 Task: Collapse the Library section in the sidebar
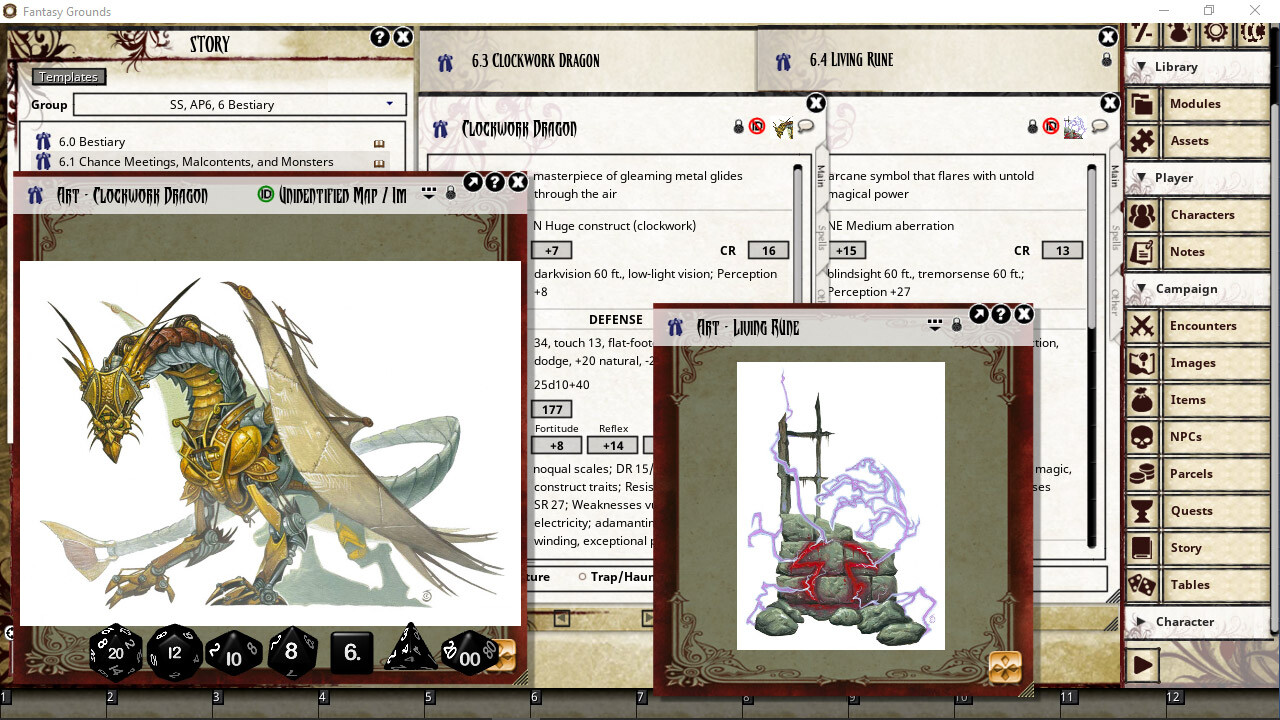click(x=1141, y=66)
